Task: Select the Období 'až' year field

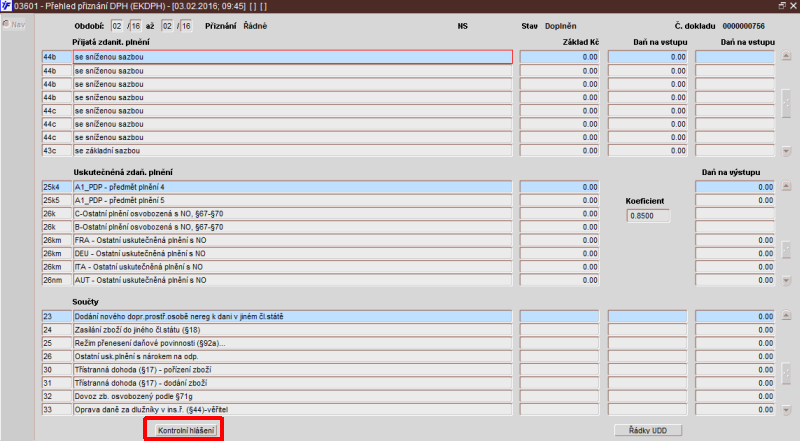Action: [x=186, y=26]
